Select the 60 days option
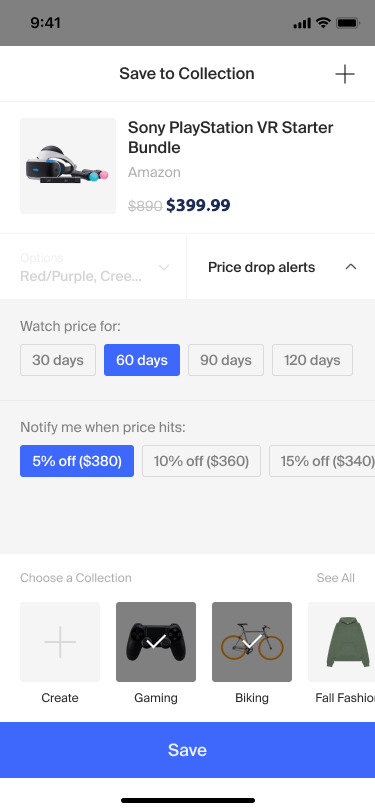Image resolution: width=375 pixels, height=812 pixels. 142,360
